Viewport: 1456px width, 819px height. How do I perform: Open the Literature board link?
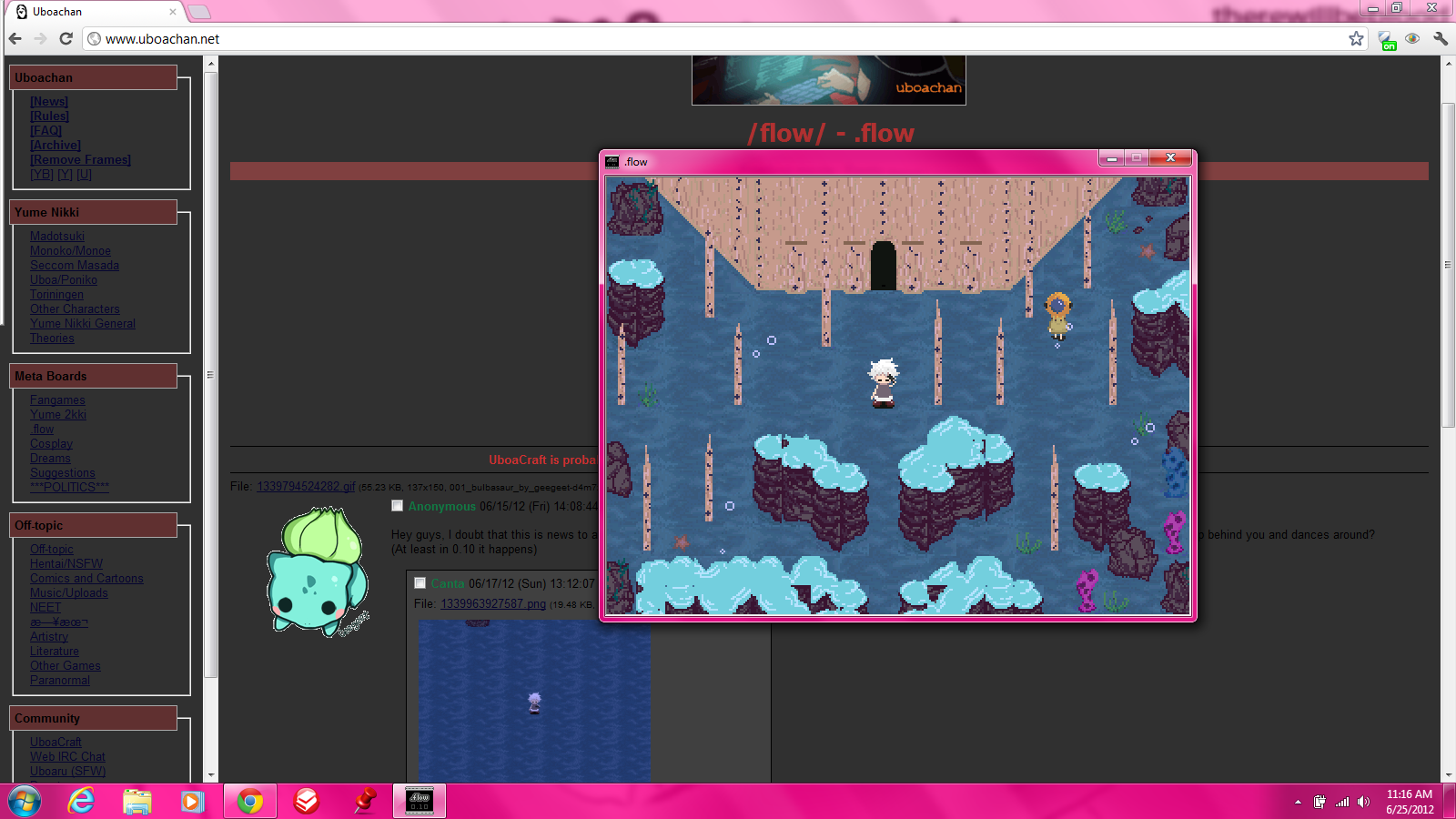tap(55, 652)
